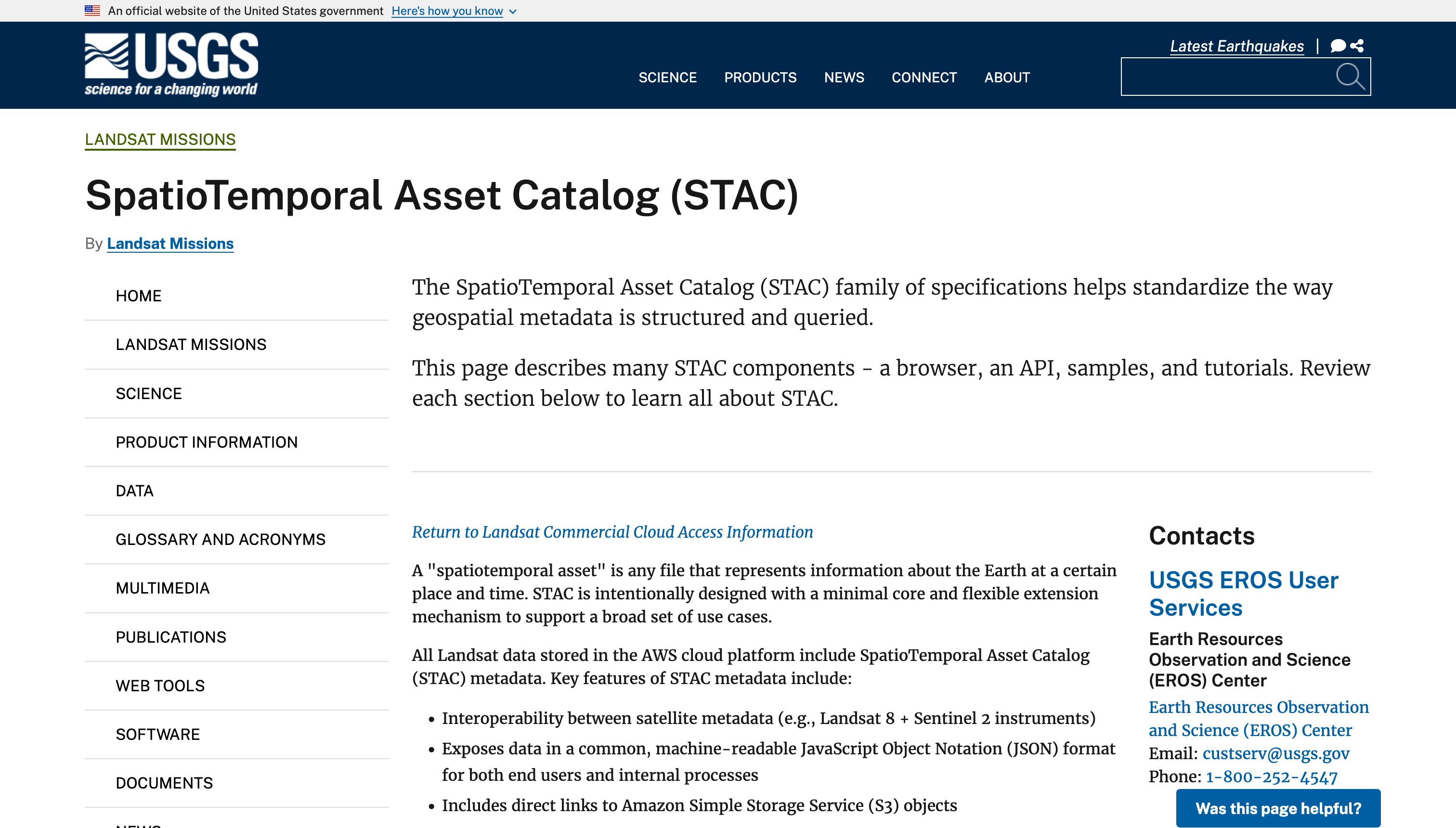Select PRODUCT INFORMATION in the sidebar
1456x828 pixels.
pos(236,442)
